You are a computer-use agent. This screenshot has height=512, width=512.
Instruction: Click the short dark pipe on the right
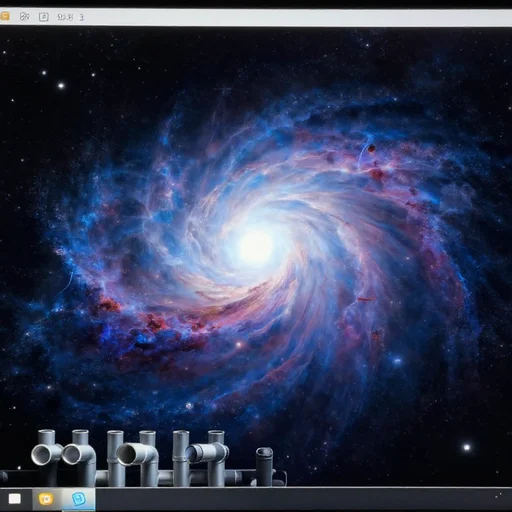[x=265, y=466]
